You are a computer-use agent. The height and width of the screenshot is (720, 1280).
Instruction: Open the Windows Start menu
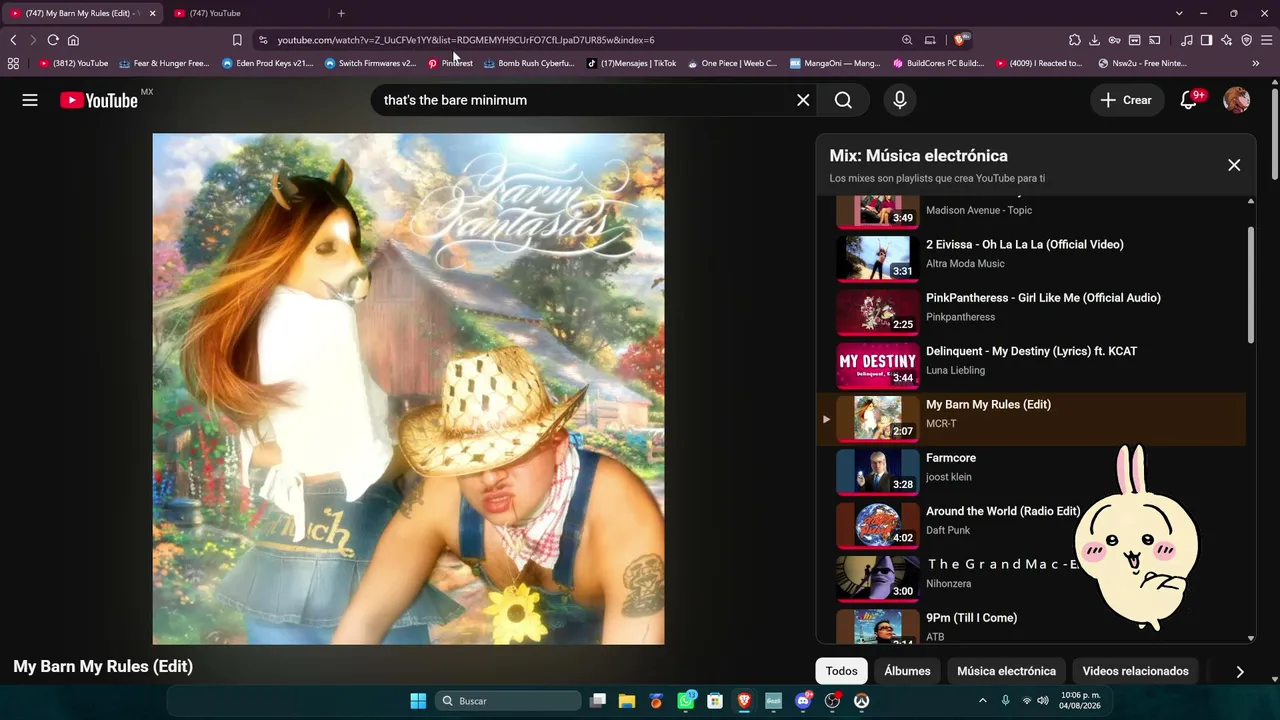point(418,701)
